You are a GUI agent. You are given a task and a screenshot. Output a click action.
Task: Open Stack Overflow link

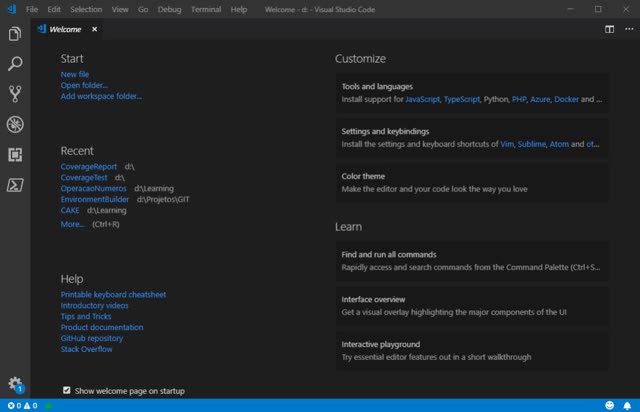[87, 349]
